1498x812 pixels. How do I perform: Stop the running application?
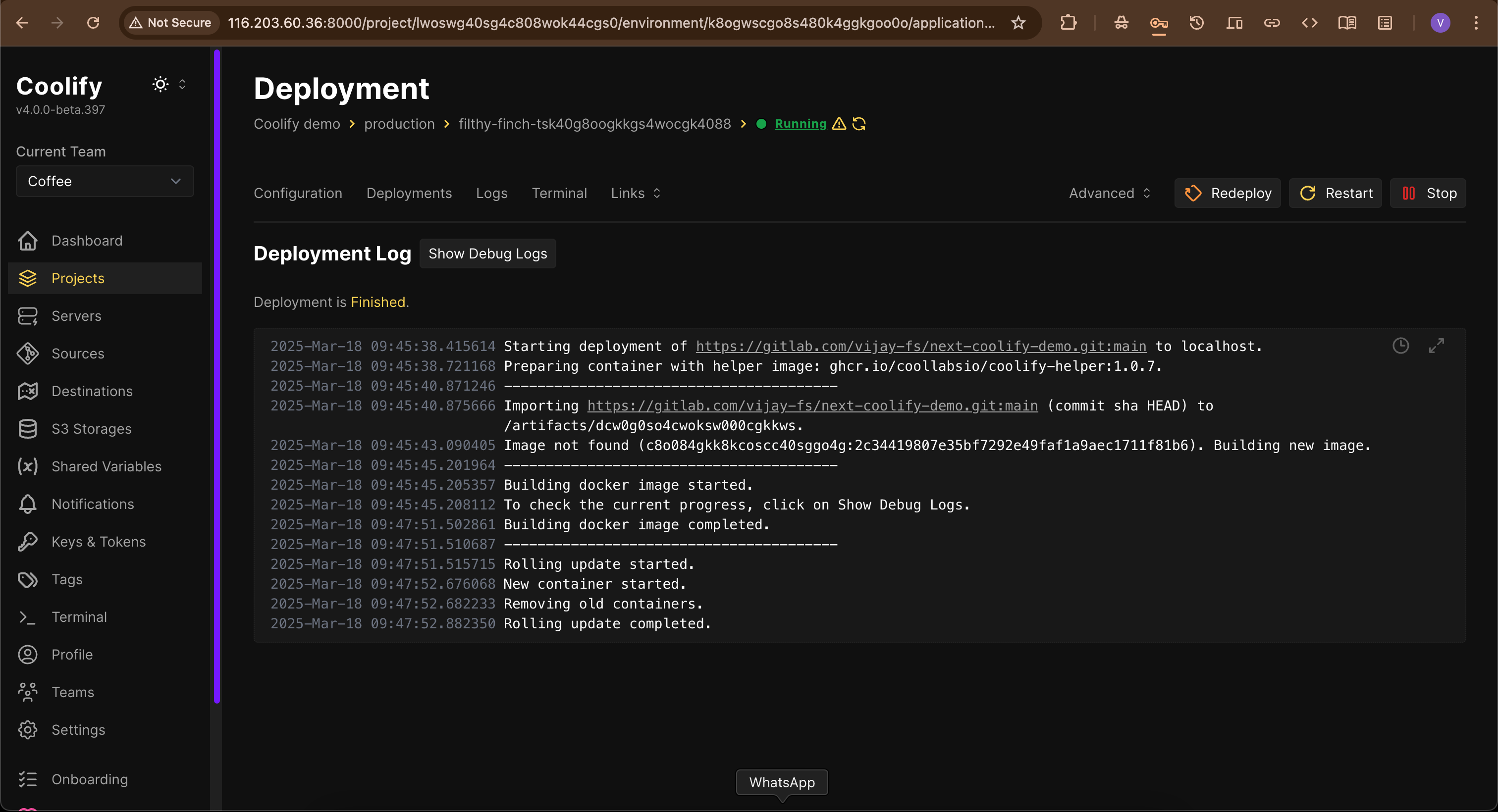pyautogui.click(x=1428, y=193)
